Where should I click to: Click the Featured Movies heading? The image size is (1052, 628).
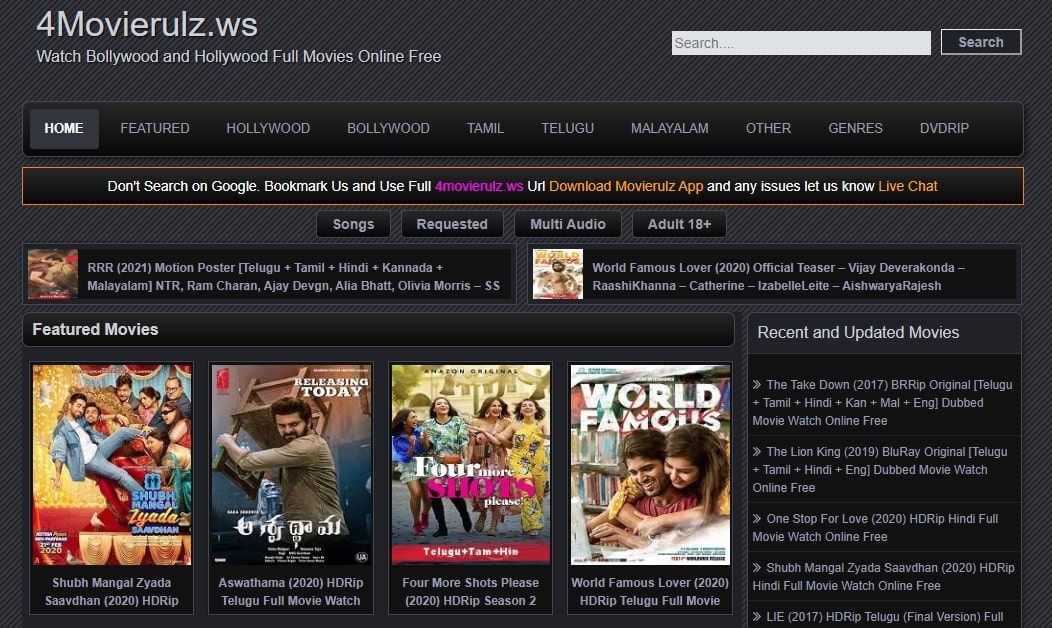coord(95,329)
